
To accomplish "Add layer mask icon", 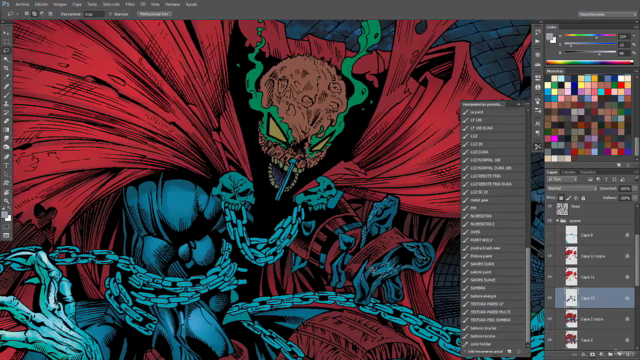I will pyautogui.click(x=592, y=354).
